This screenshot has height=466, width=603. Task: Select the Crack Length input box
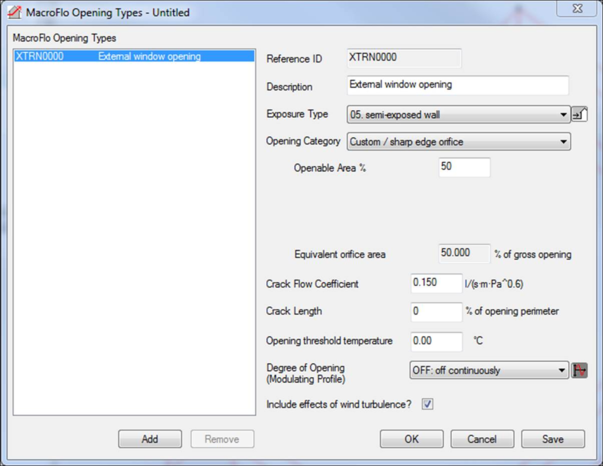(436, 312)
